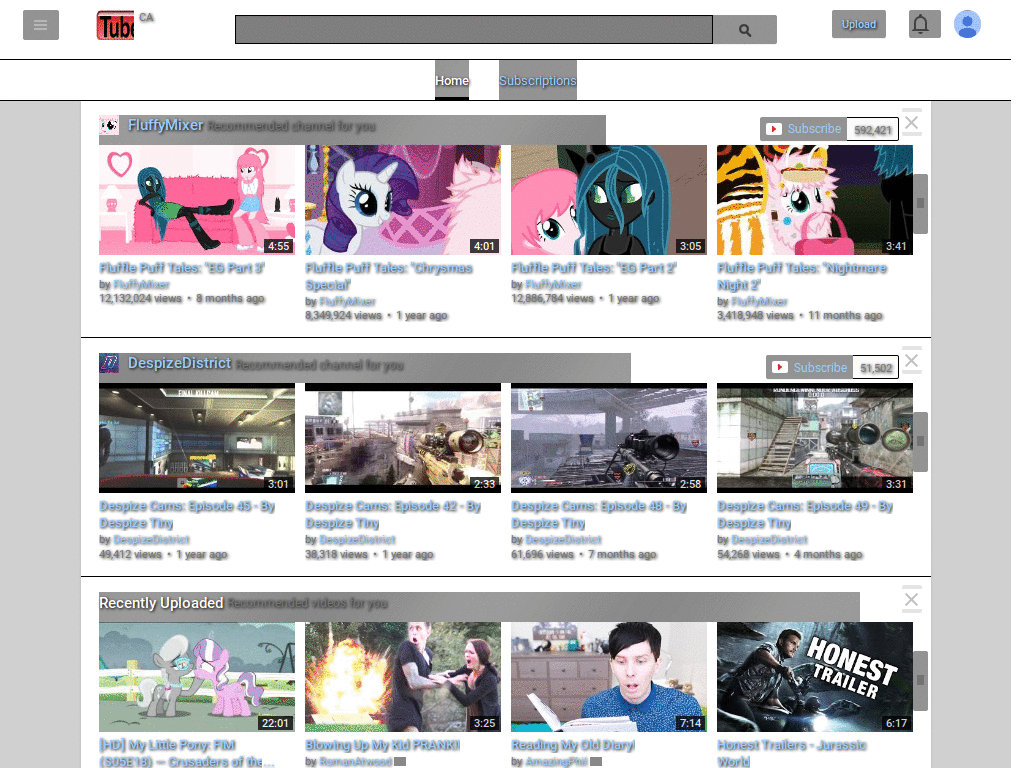This screenshot has height=768, width=1024.
Task: Play the 'EG Part 3' video thumbnail
Action: pos(197,200)
